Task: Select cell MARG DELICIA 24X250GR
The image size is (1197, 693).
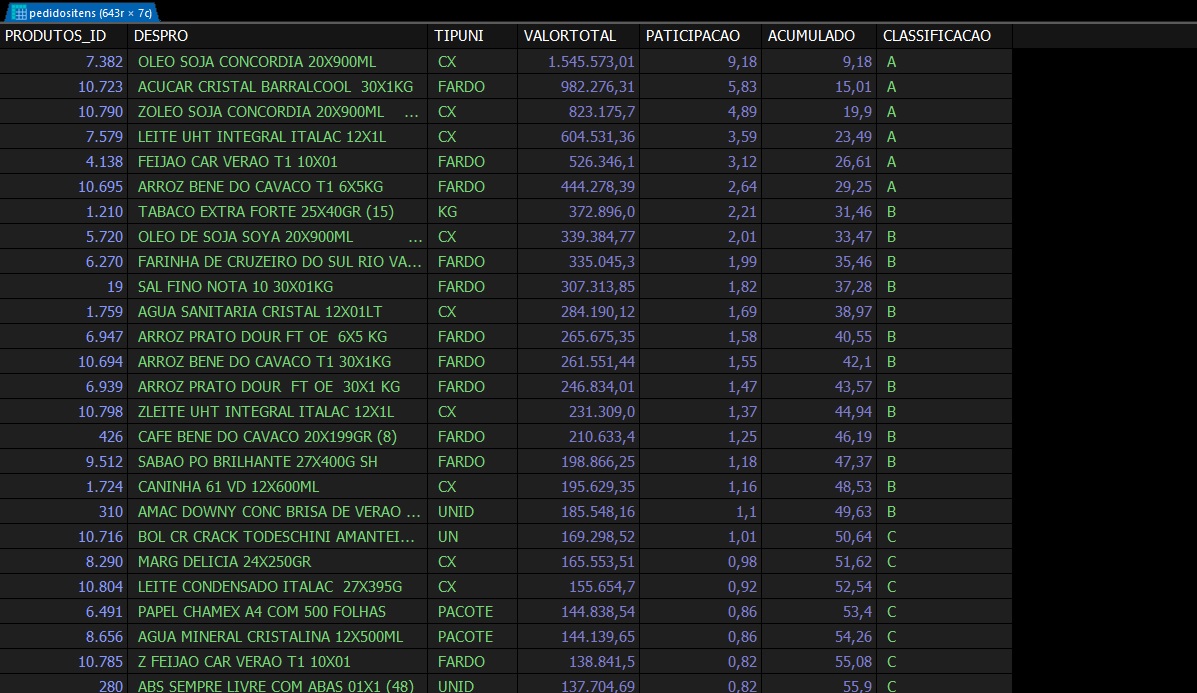Action: coord(278,562)
